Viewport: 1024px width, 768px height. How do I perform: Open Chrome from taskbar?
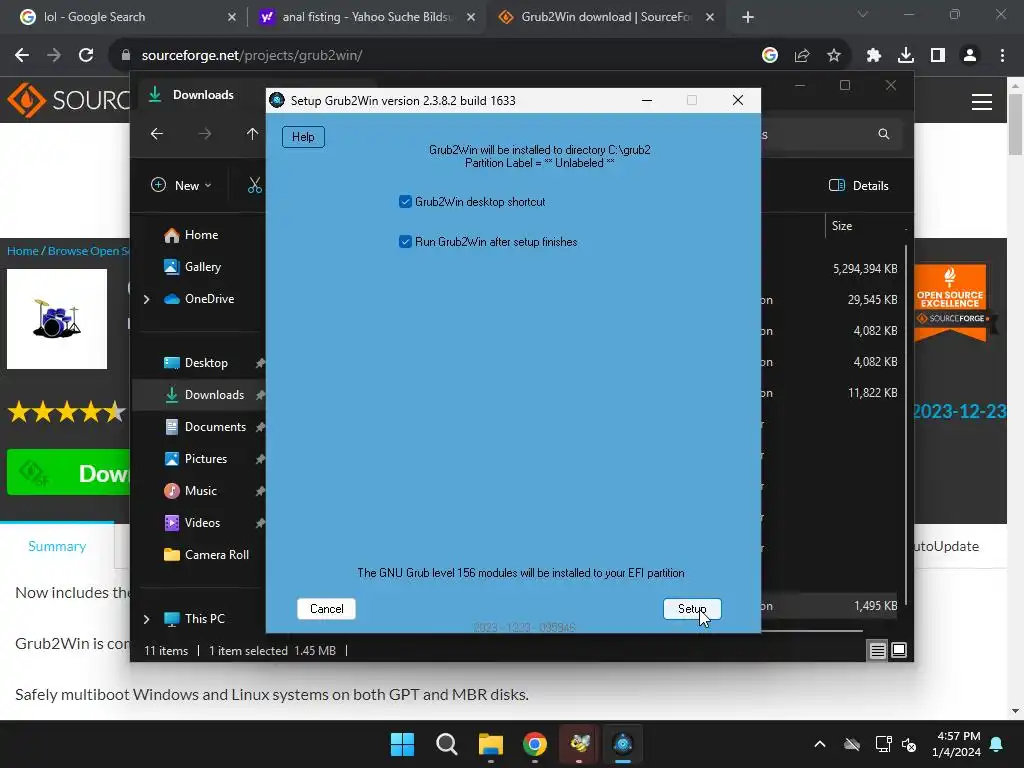pos(535,744)
